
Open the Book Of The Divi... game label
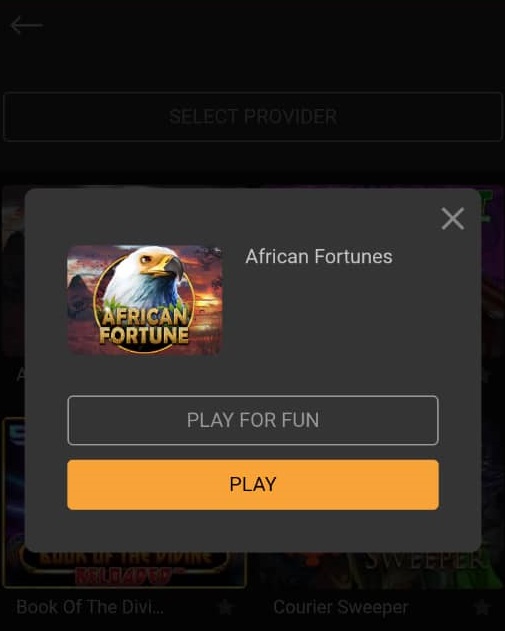(90, 607)
